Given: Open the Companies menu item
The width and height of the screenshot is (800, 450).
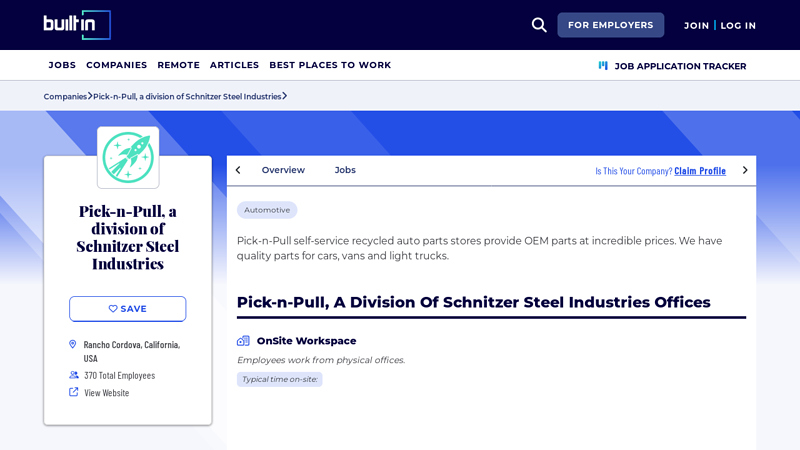Looking at the screenshot, I should (x=116, y=65).
